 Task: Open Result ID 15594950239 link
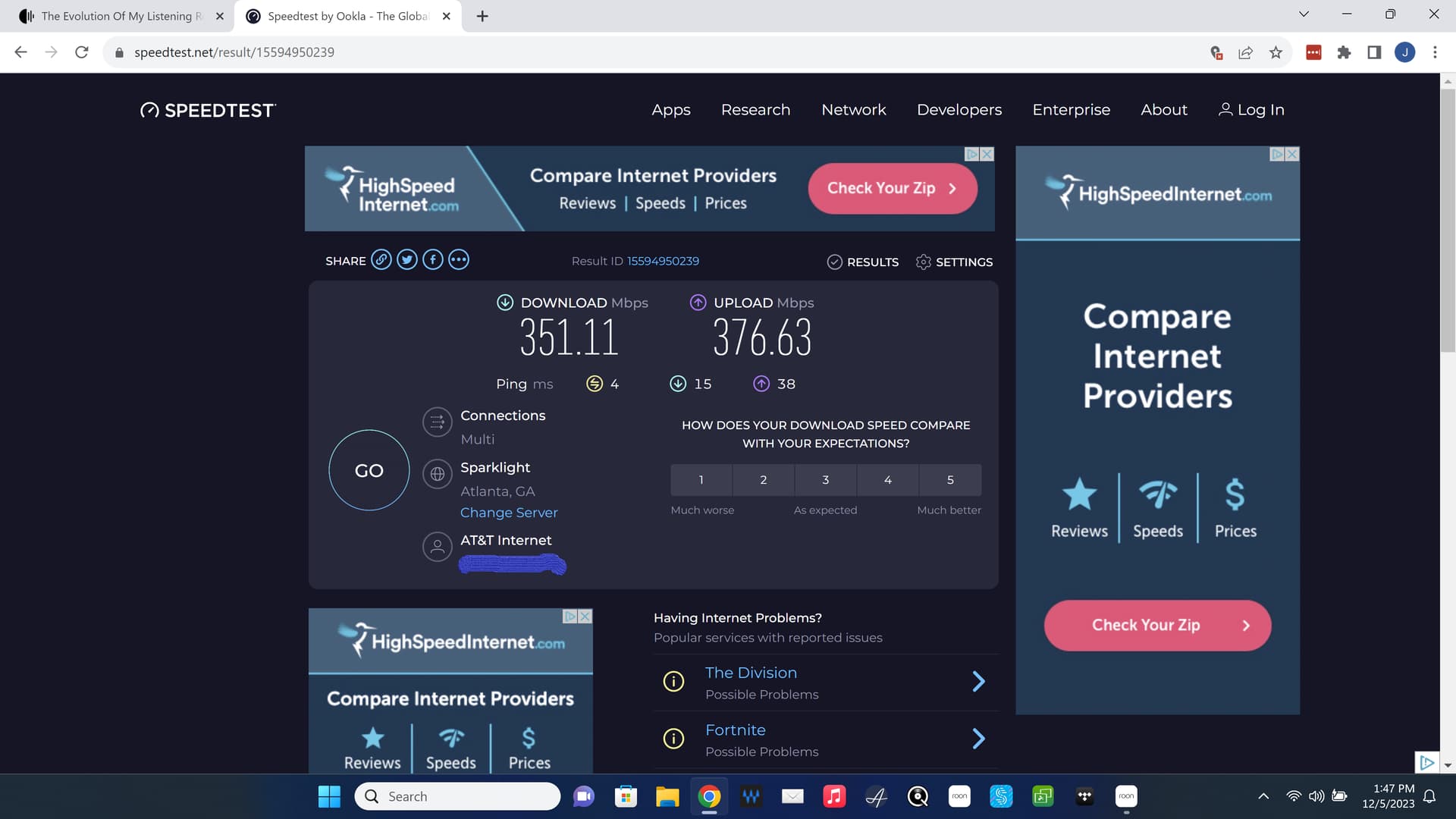tap(663, 261)
